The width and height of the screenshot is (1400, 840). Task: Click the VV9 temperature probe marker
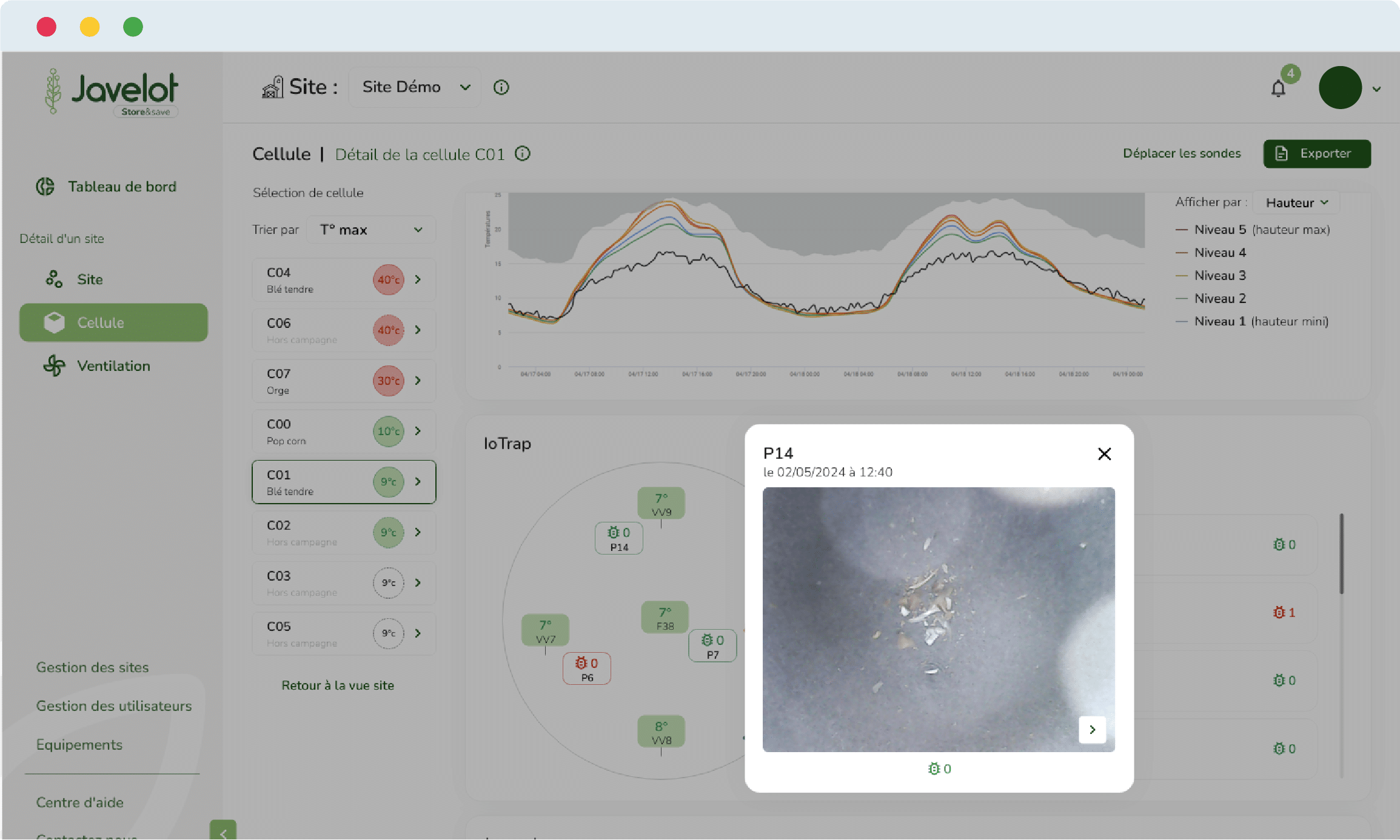661,504
